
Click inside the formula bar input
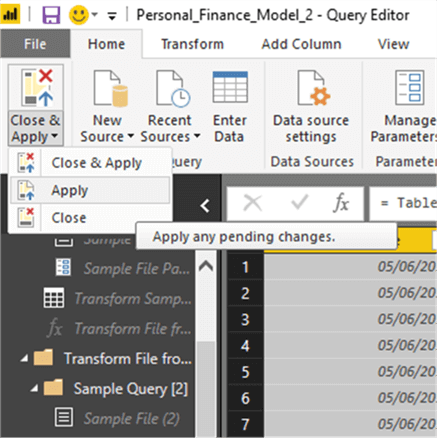[403, 203]
